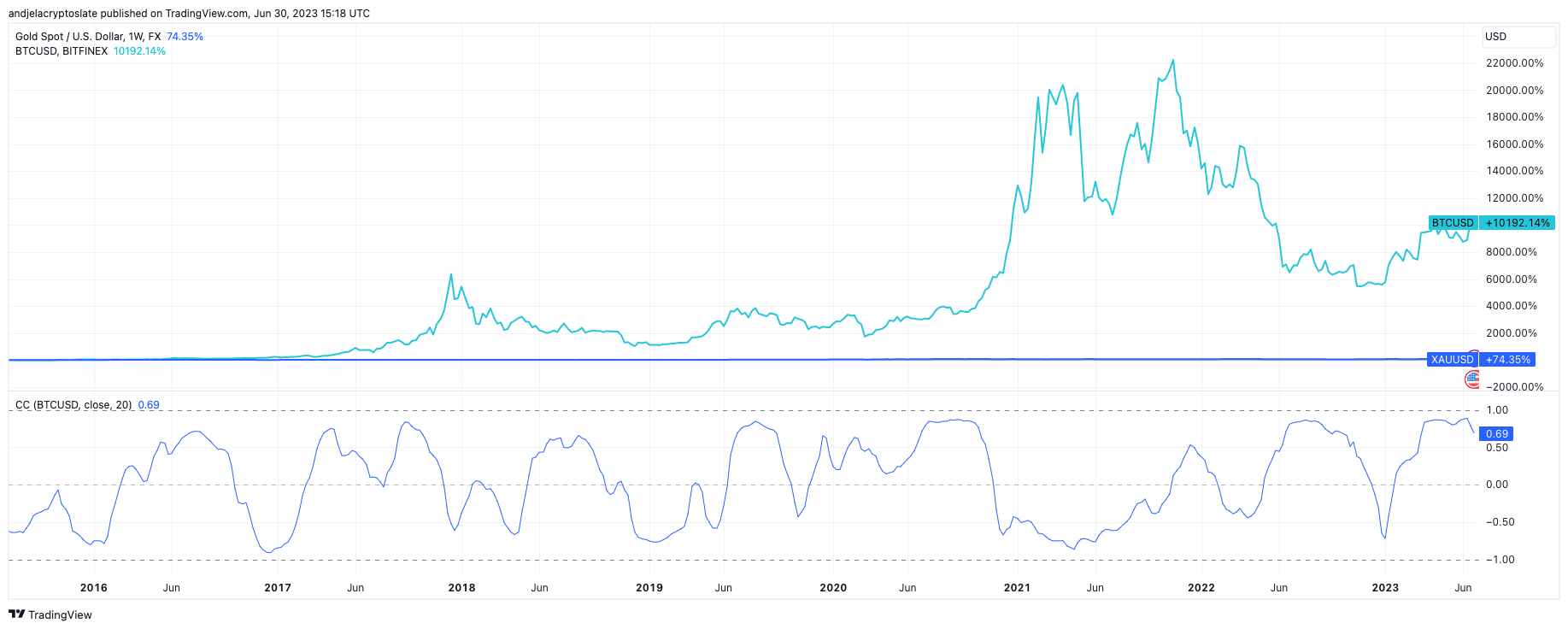1568x629 pixels.
Task: Click the TradingView logo at bottom
Action: coord(50,614)
